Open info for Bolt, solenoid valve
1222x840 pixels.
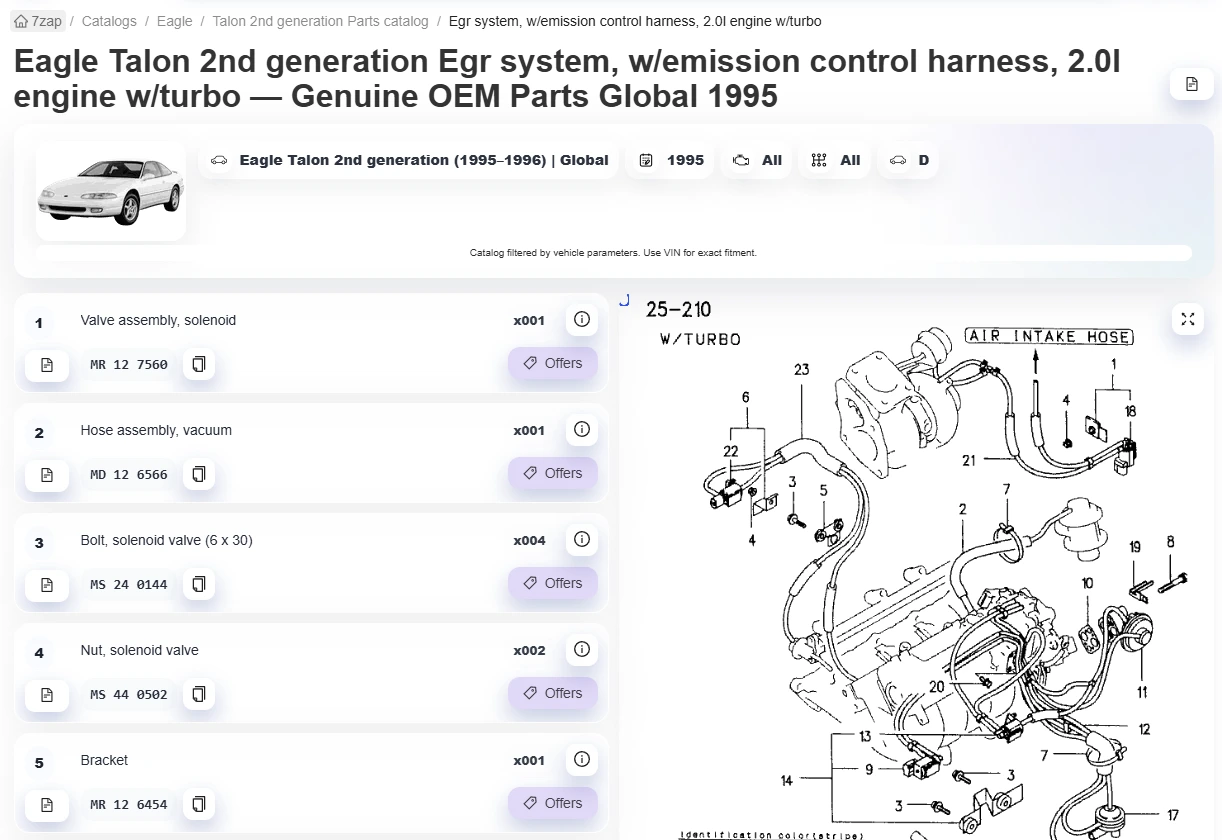tap(582, 540)
